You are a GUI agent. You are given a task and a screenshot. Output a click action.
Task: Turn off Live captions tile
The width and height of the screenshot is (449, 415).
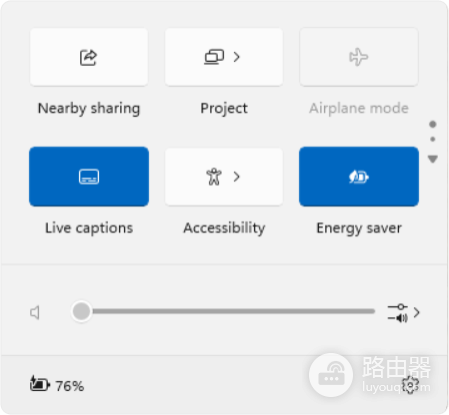89,177
